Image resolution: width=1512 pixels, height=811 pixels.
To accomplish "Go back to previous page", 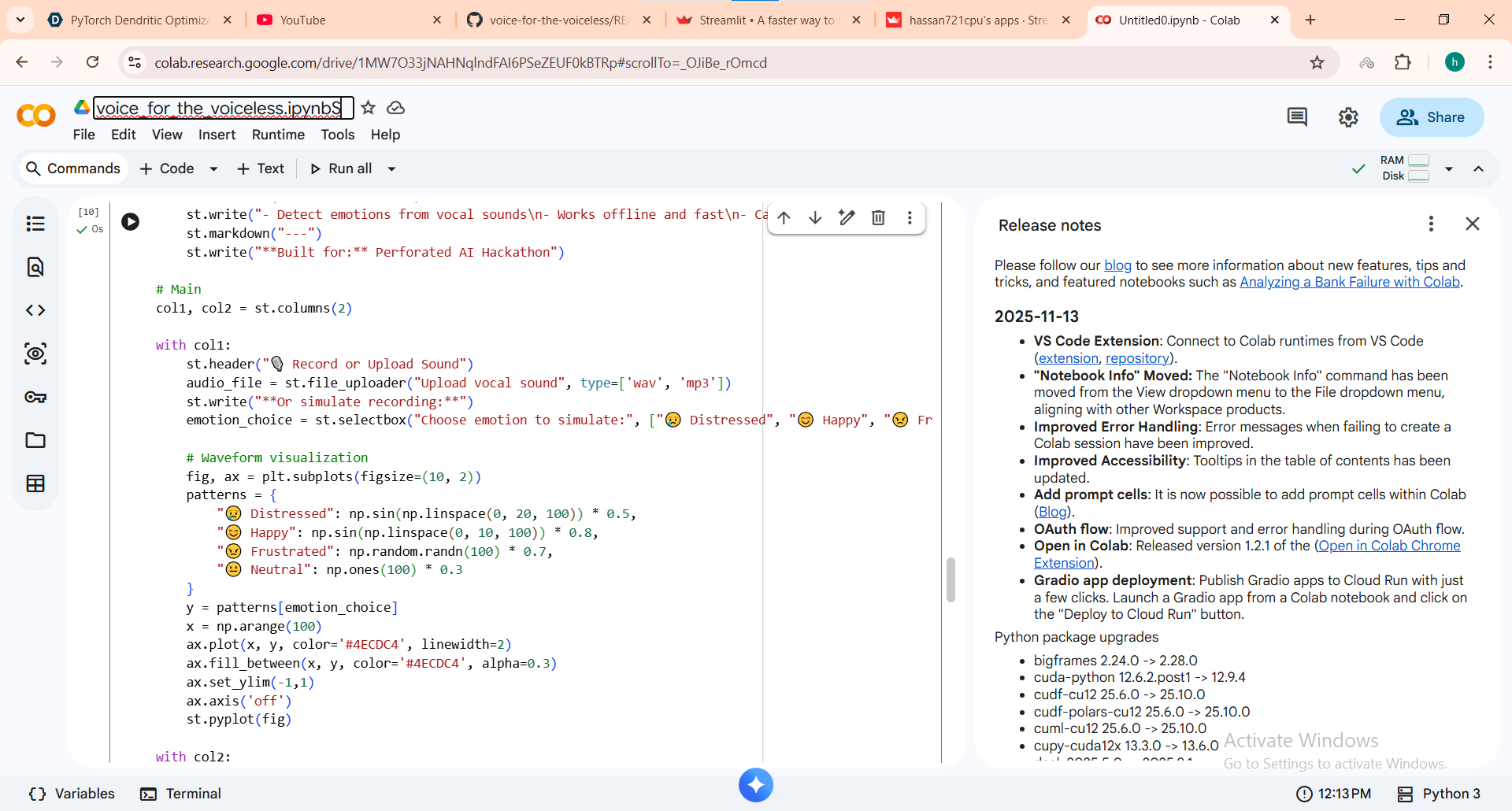I will [22, 62].
